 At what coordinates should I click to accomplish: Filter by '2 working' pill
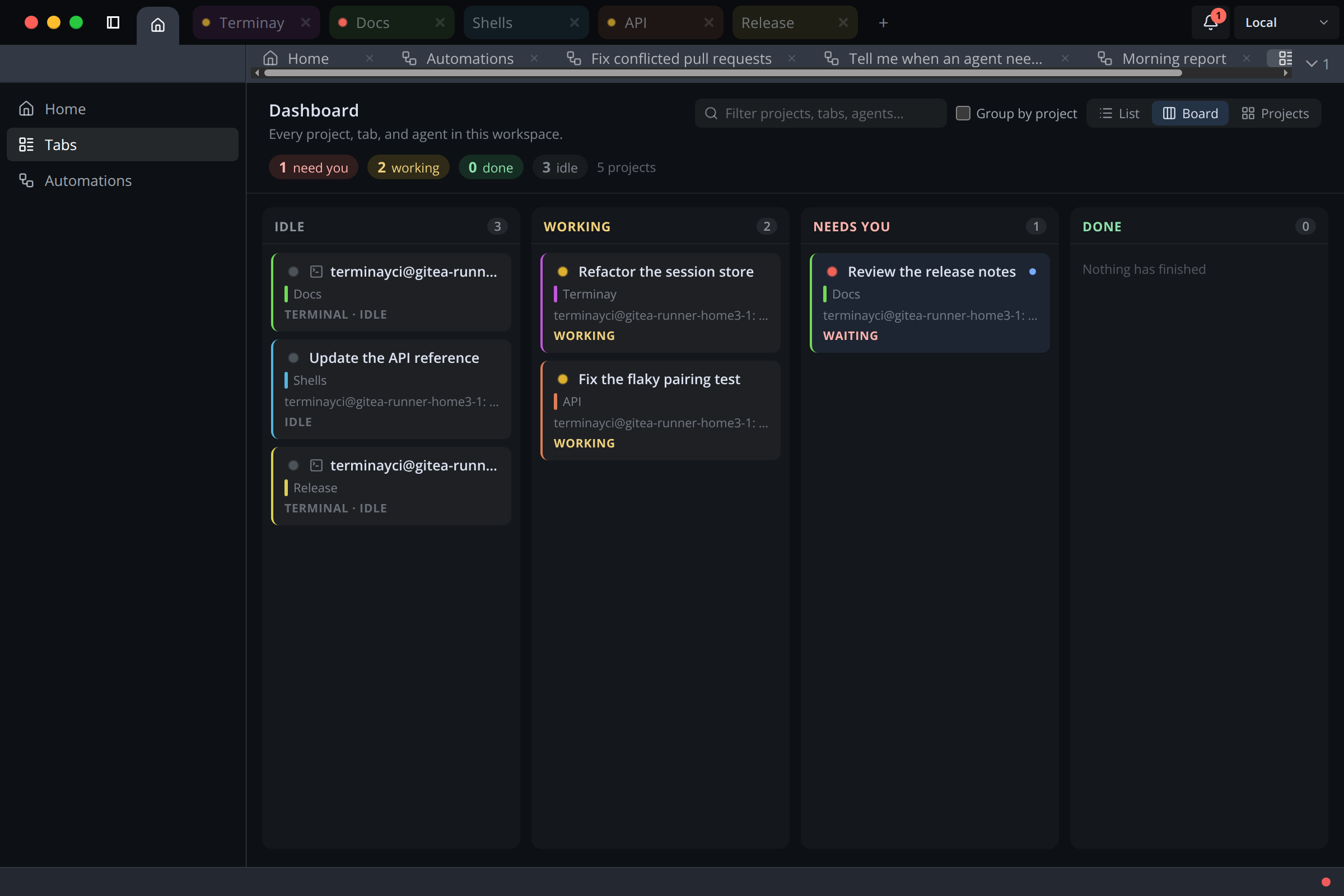point(408,167)
